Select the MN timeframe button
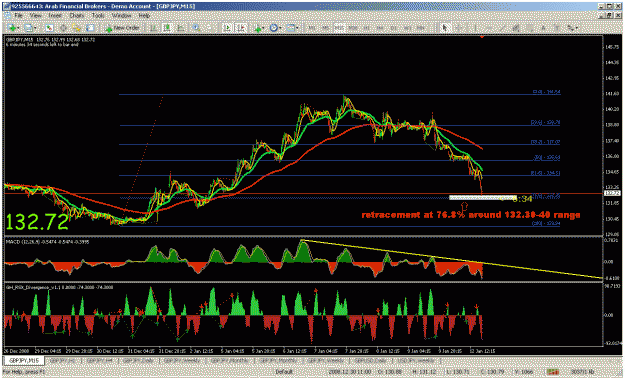 tap(421, 28)
